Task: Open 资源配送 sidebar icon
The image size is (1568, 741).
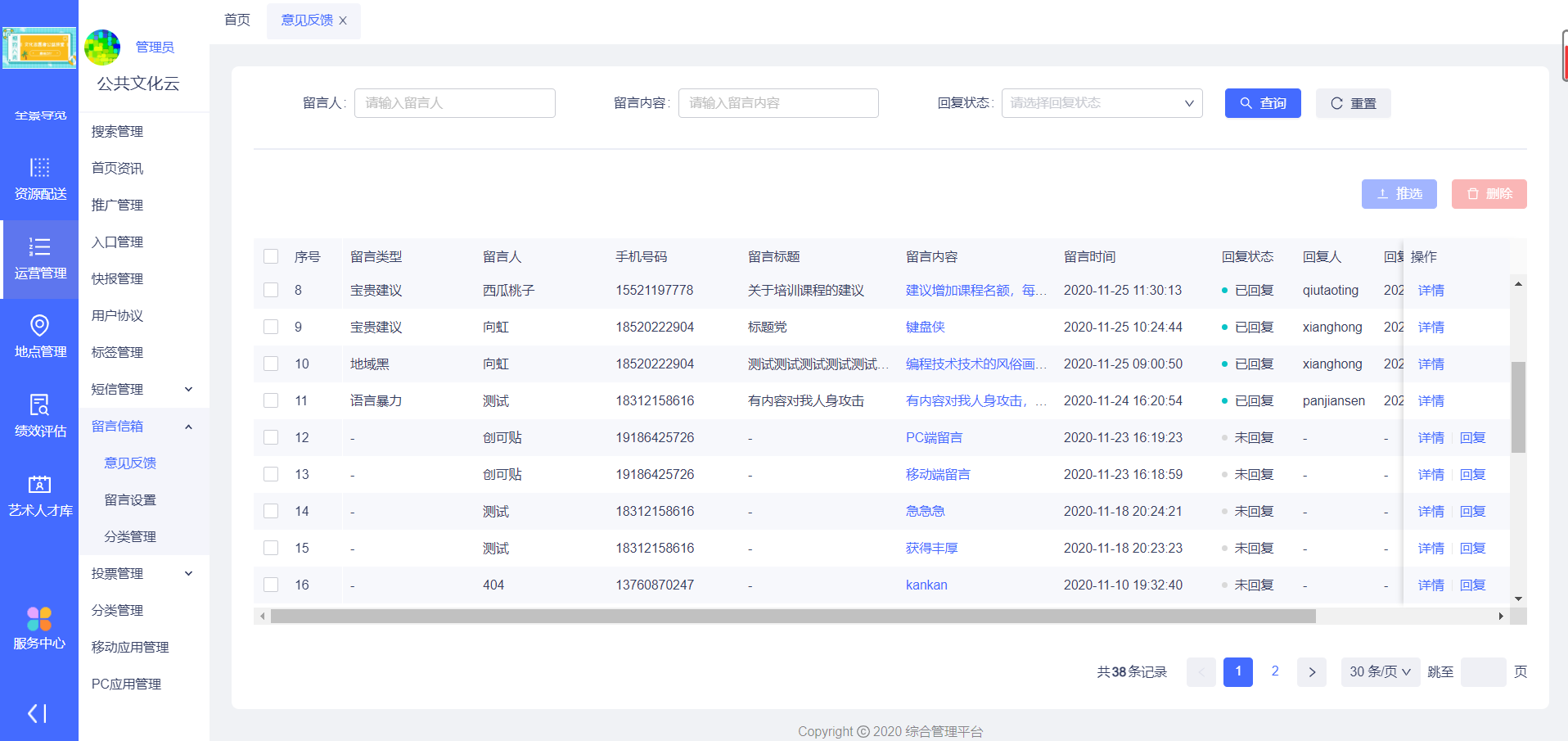Action: (39, 179)
